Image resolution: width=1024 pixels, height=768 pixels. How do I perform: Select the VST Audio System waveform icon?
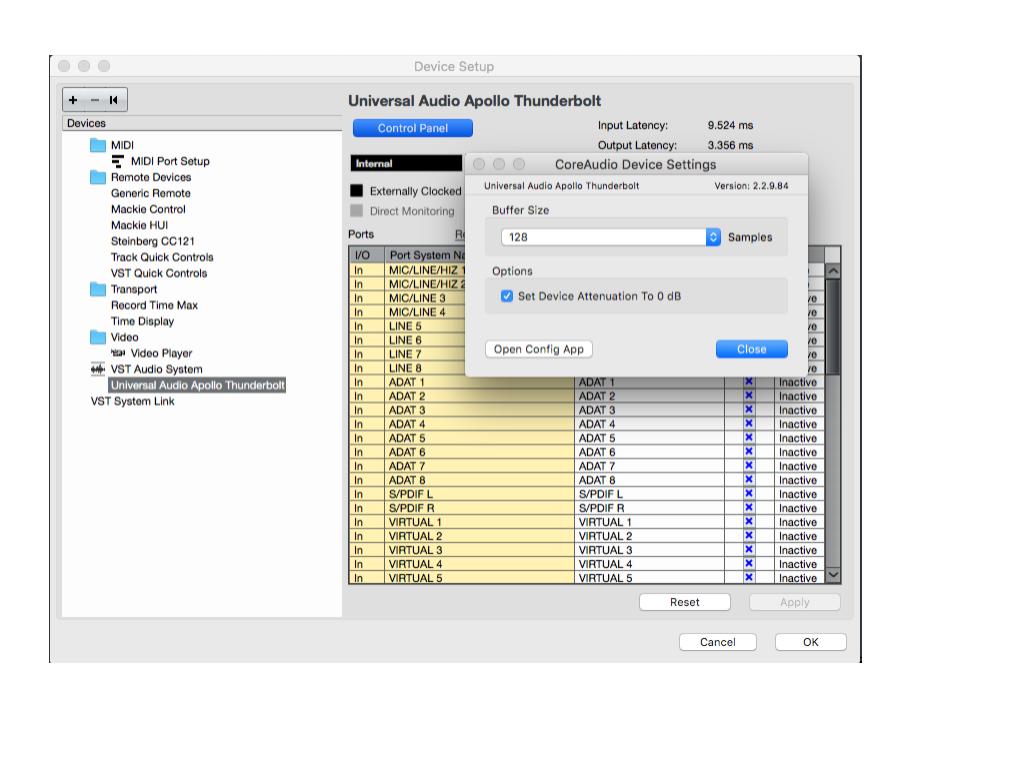pos(98,369)
